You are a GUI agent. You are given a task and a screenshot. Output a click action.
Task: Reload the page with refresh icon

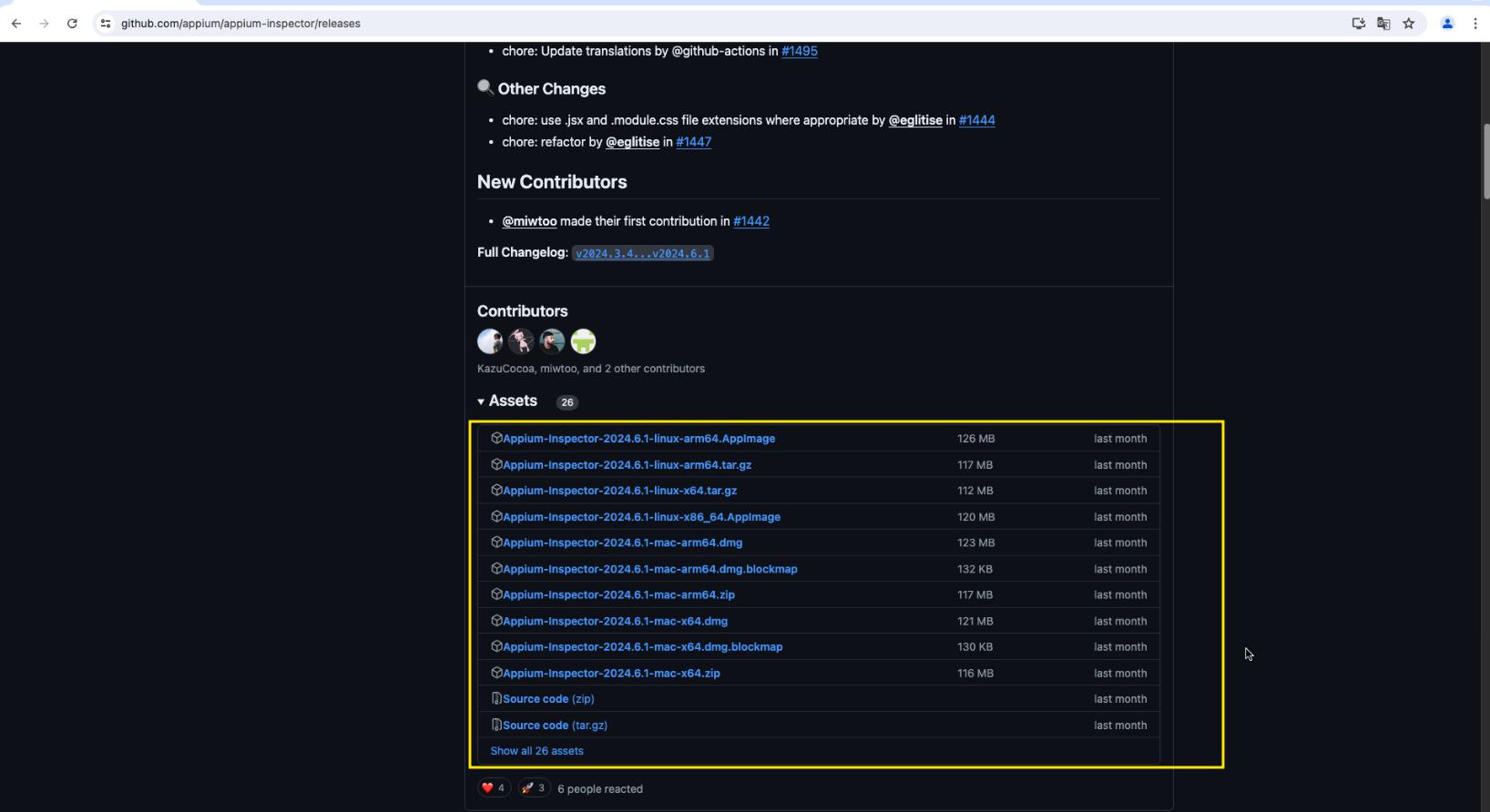(x=72, y=24)
